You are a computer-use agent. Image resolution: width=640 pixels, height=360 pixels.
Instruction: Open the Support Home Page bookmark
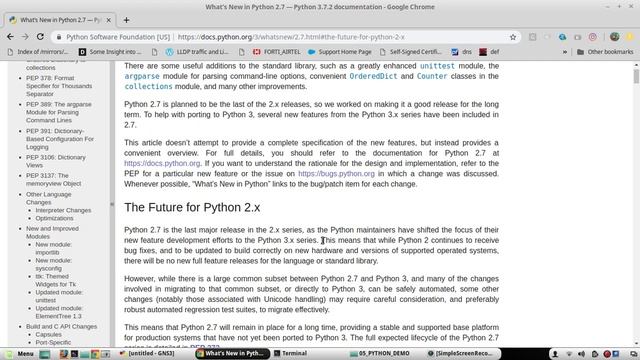(x=340, y=52)
